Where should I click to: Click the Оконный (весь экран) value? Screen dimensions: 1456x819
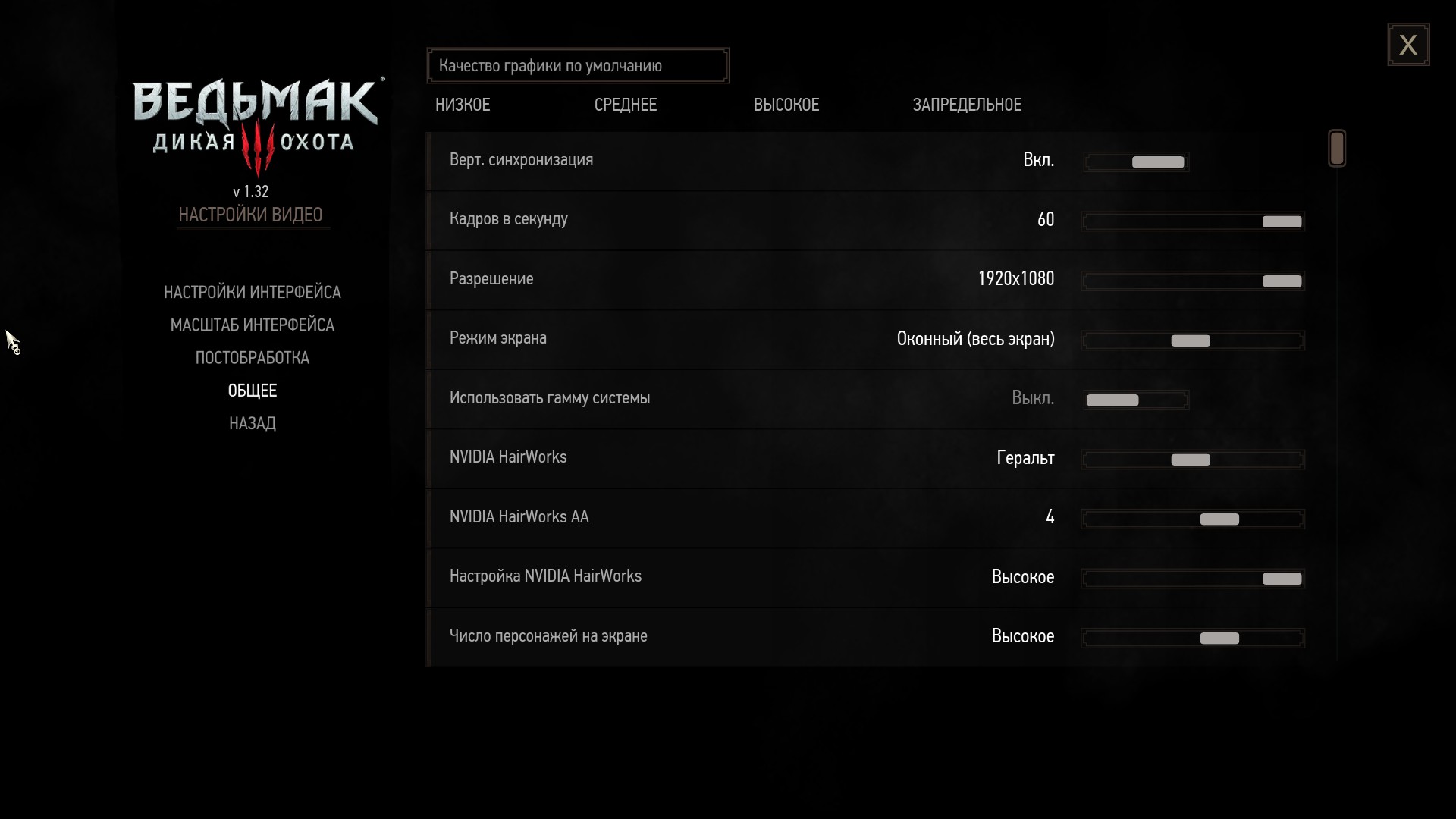[x=975, y=338]
